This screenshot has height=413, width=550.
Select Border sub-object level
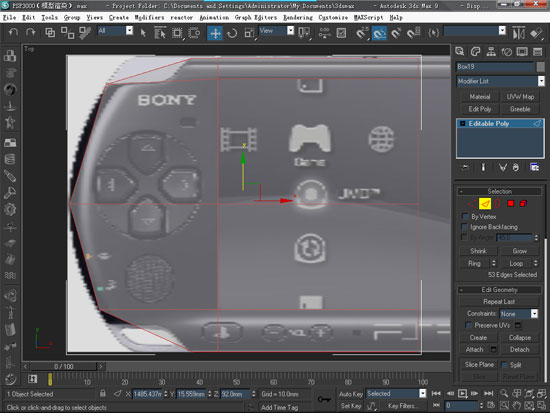(x=497, y=204)
